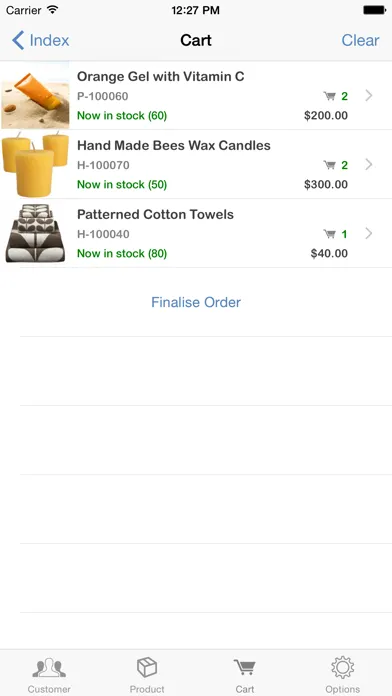Tap the battery indicator in status bar
Image resolution: width=392 pixels, height=696 pixels.
[x=374, y=10]
